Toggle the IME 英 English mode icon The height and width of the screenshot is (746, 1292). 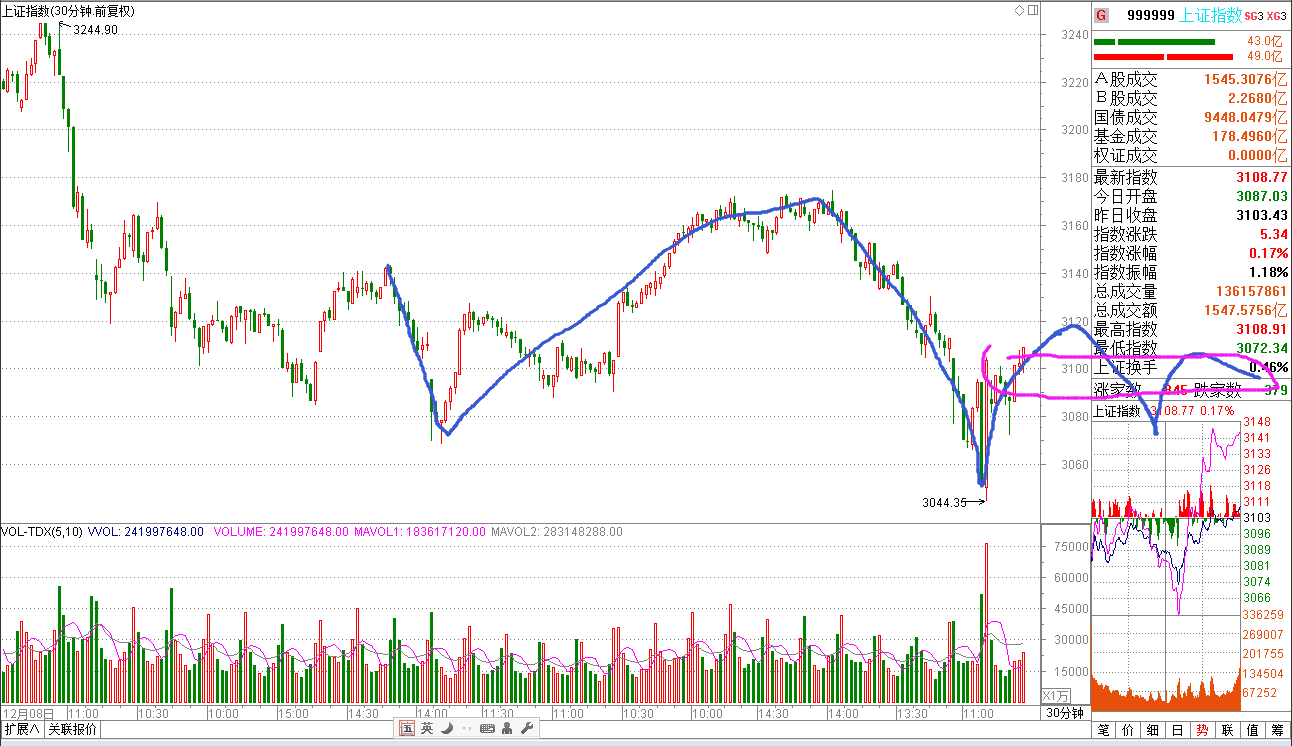click(x=427, y=729)
